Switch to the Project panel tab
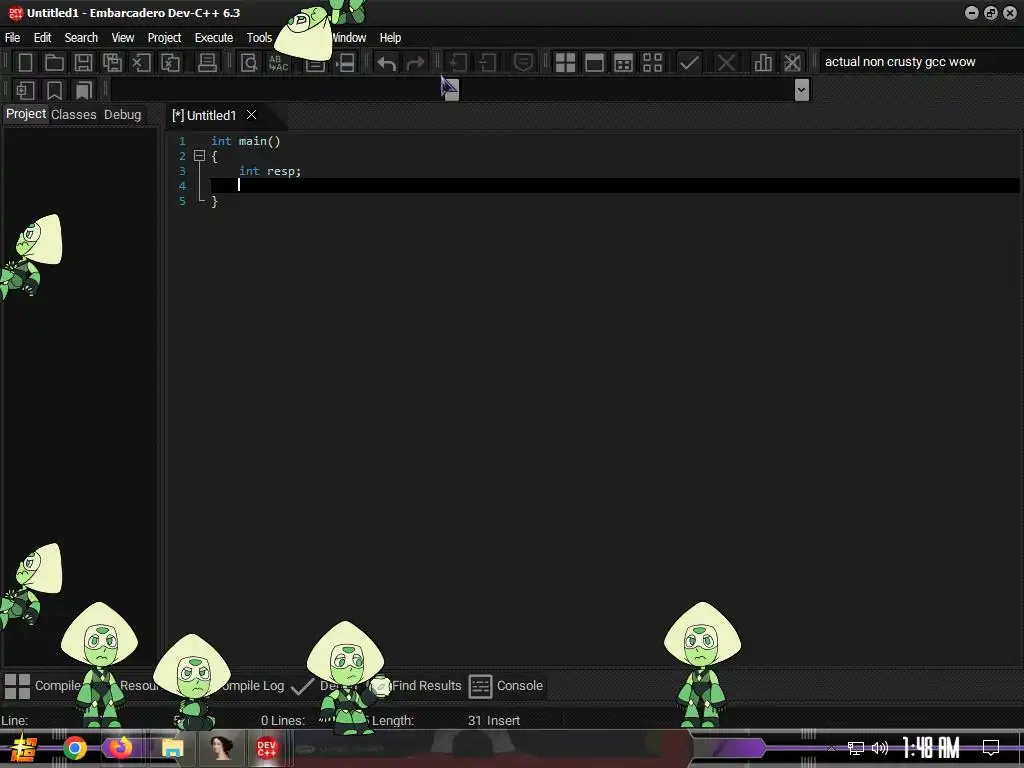1024x768 pixels. tap(25, 114)
